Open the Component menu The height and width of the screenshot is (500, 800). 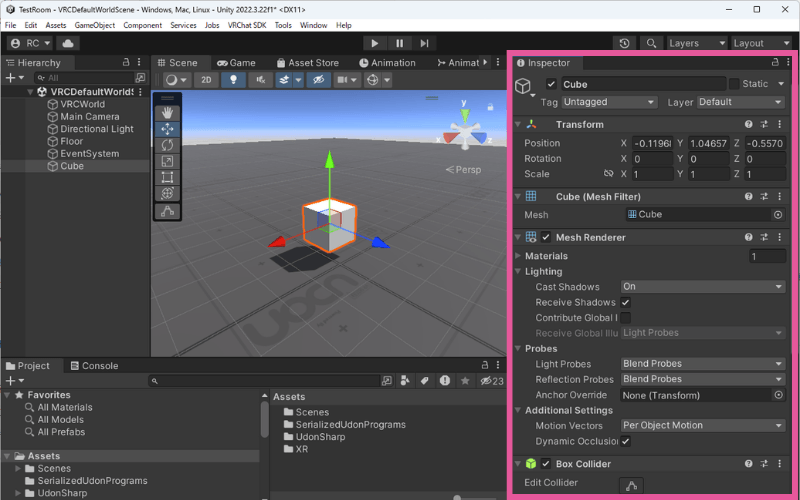(142, 25)
